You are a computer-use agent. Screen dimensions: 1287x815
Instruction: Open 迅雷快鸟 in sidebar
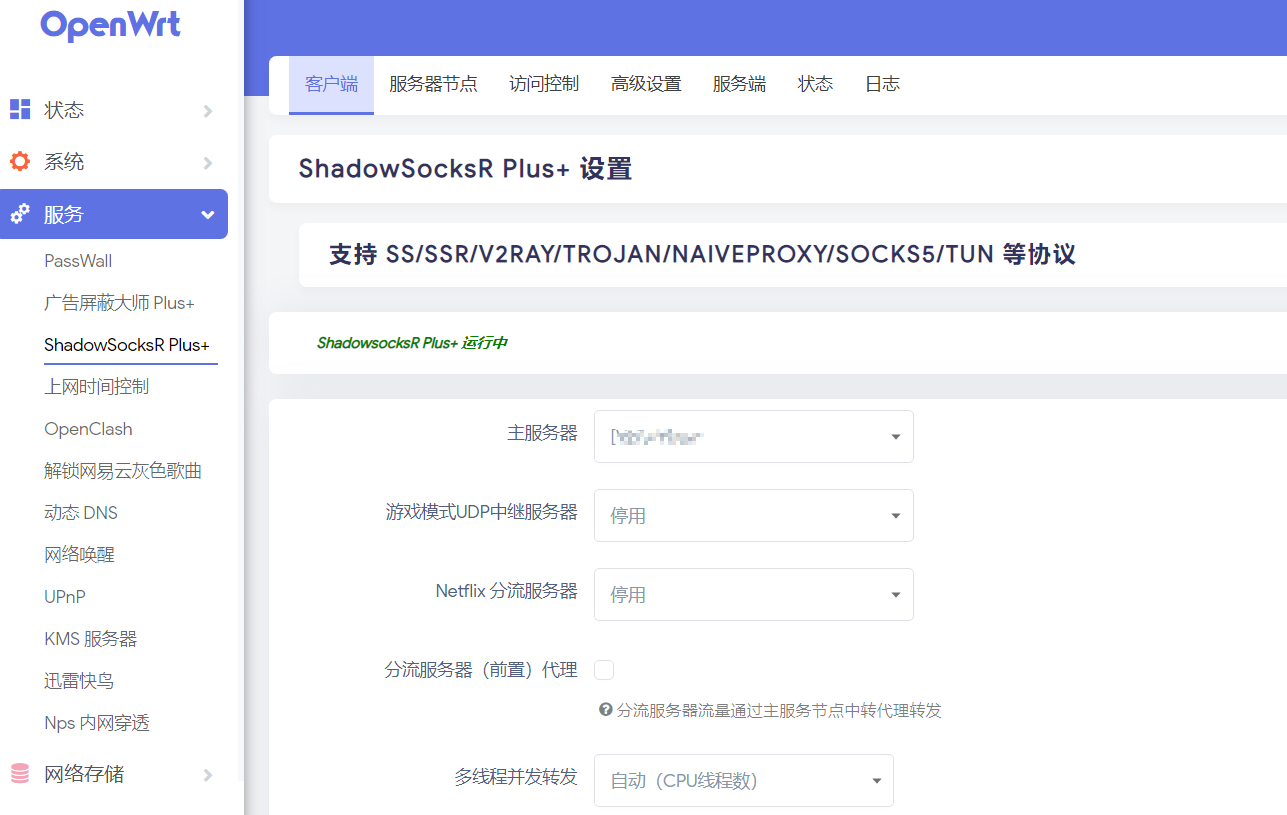pyautogui.click(x=79, y=681)
